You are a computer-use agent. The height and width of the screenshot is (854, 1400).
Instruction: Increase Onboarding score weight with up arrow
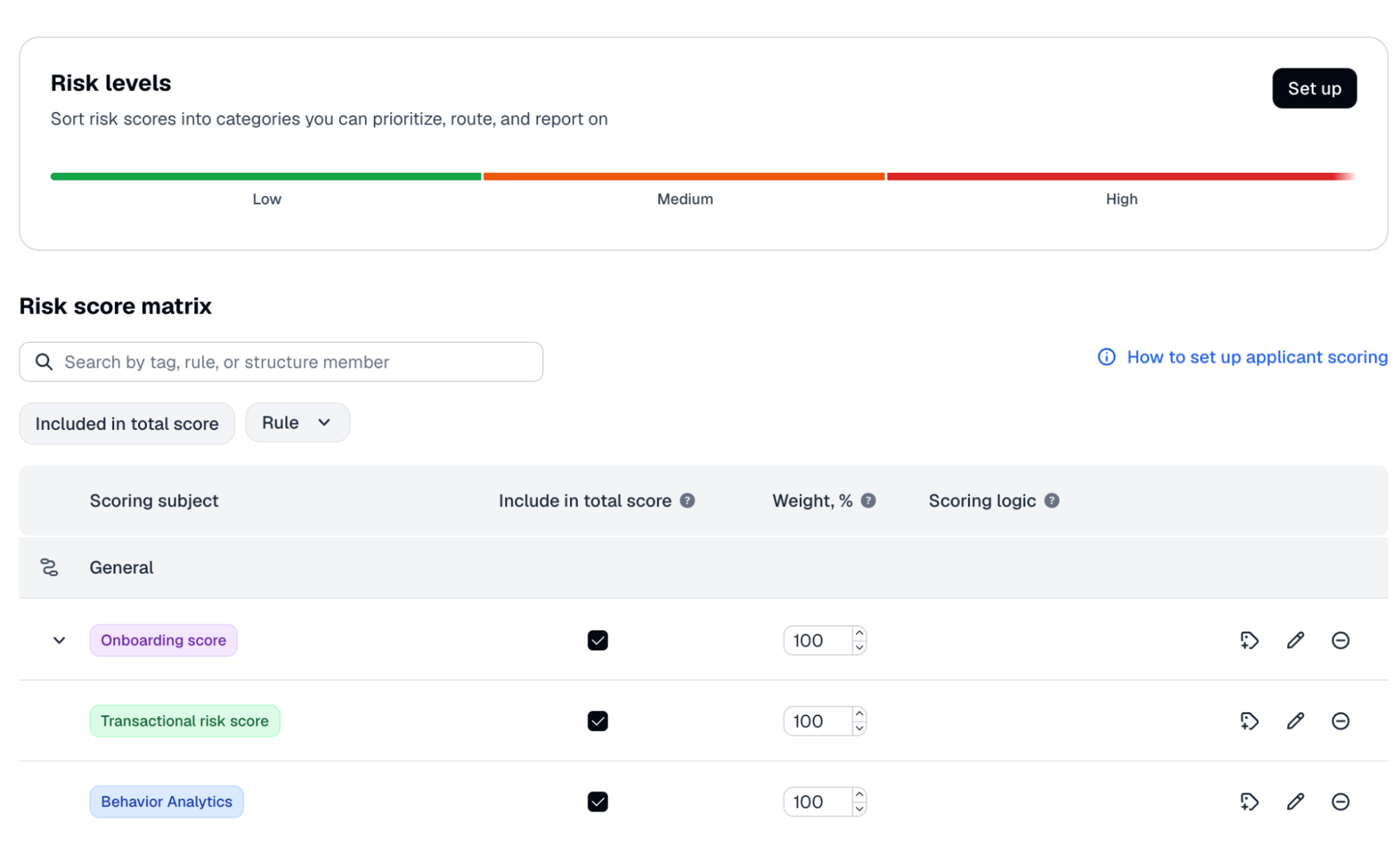coord(859,633)
